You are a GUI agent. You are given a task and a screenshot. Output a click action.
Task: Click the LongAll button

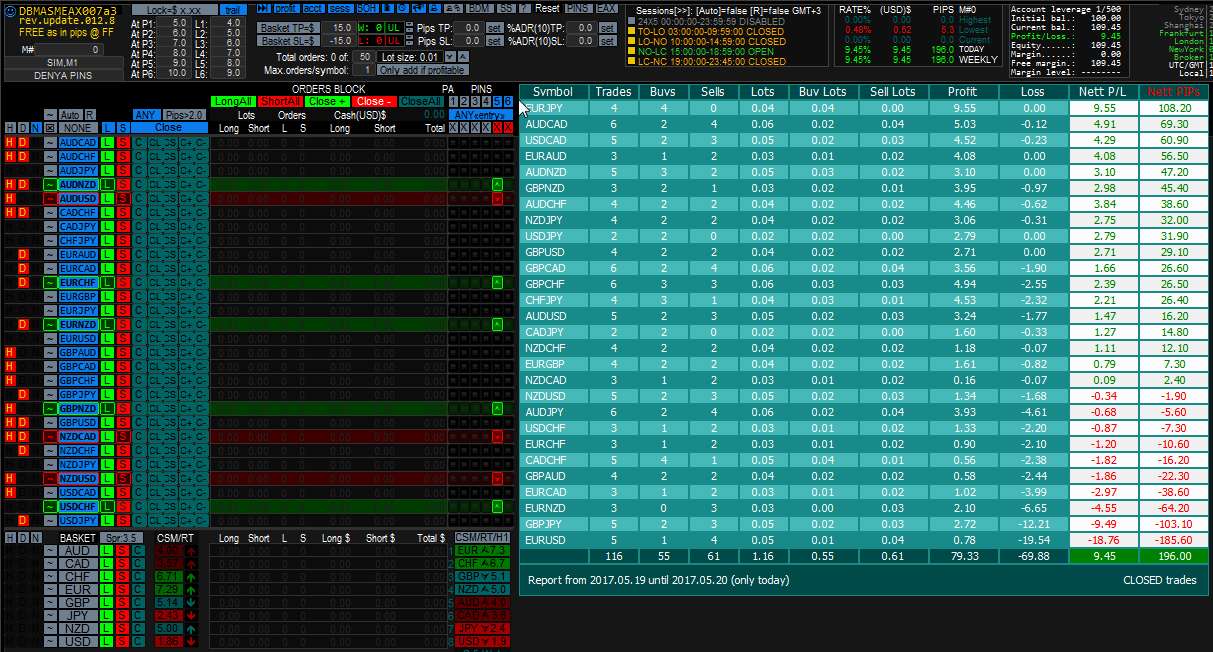point(233,101)
